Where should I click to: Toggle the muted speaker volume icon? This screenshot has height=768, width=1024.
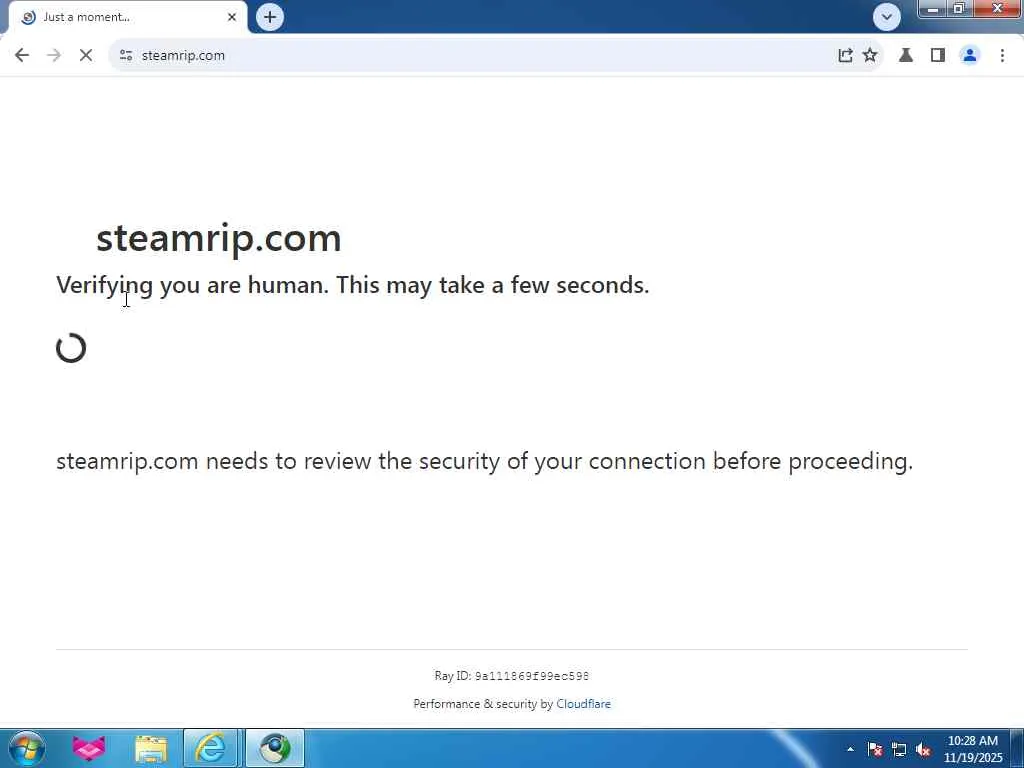(x=923, y=750)
